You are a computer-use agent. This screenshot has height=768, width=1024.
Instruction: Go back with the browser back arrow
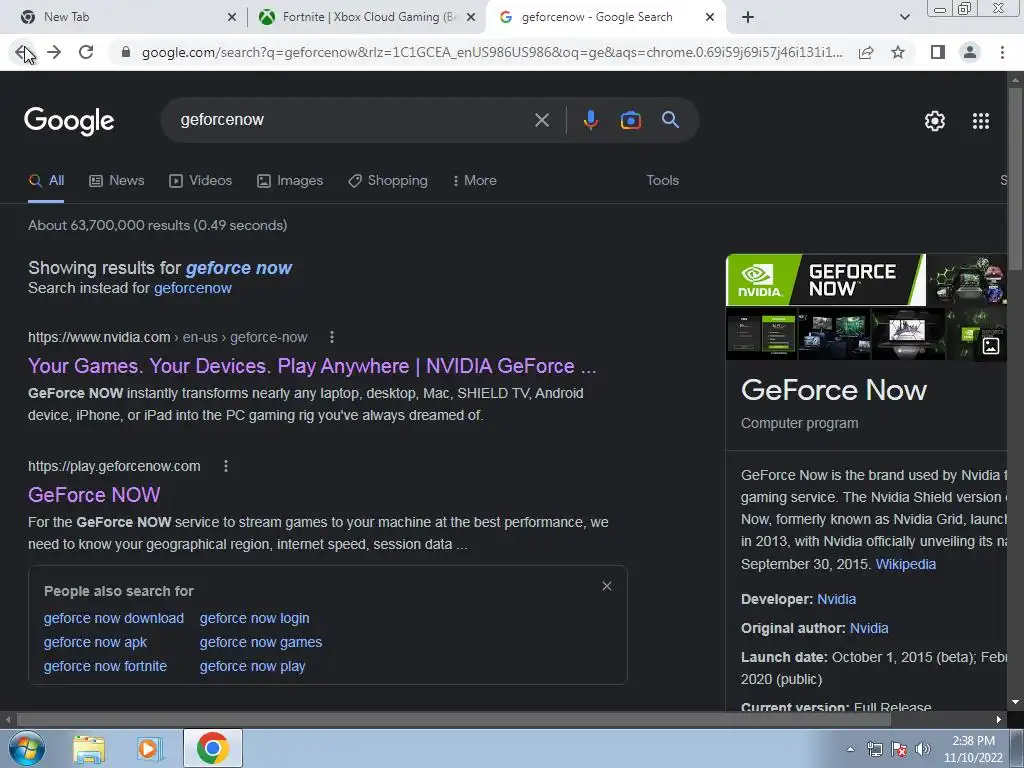click(23, 52)
